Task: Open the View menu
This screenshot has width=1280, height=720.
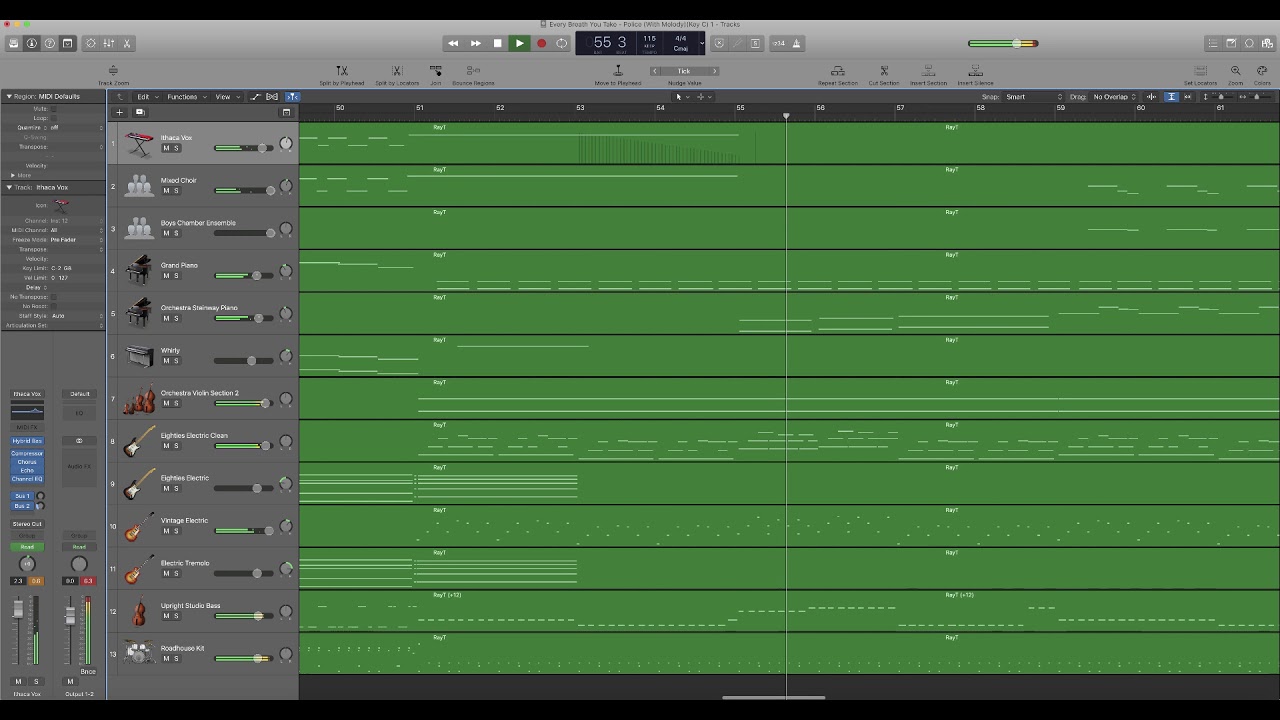Action: click(x=226, y=97)
